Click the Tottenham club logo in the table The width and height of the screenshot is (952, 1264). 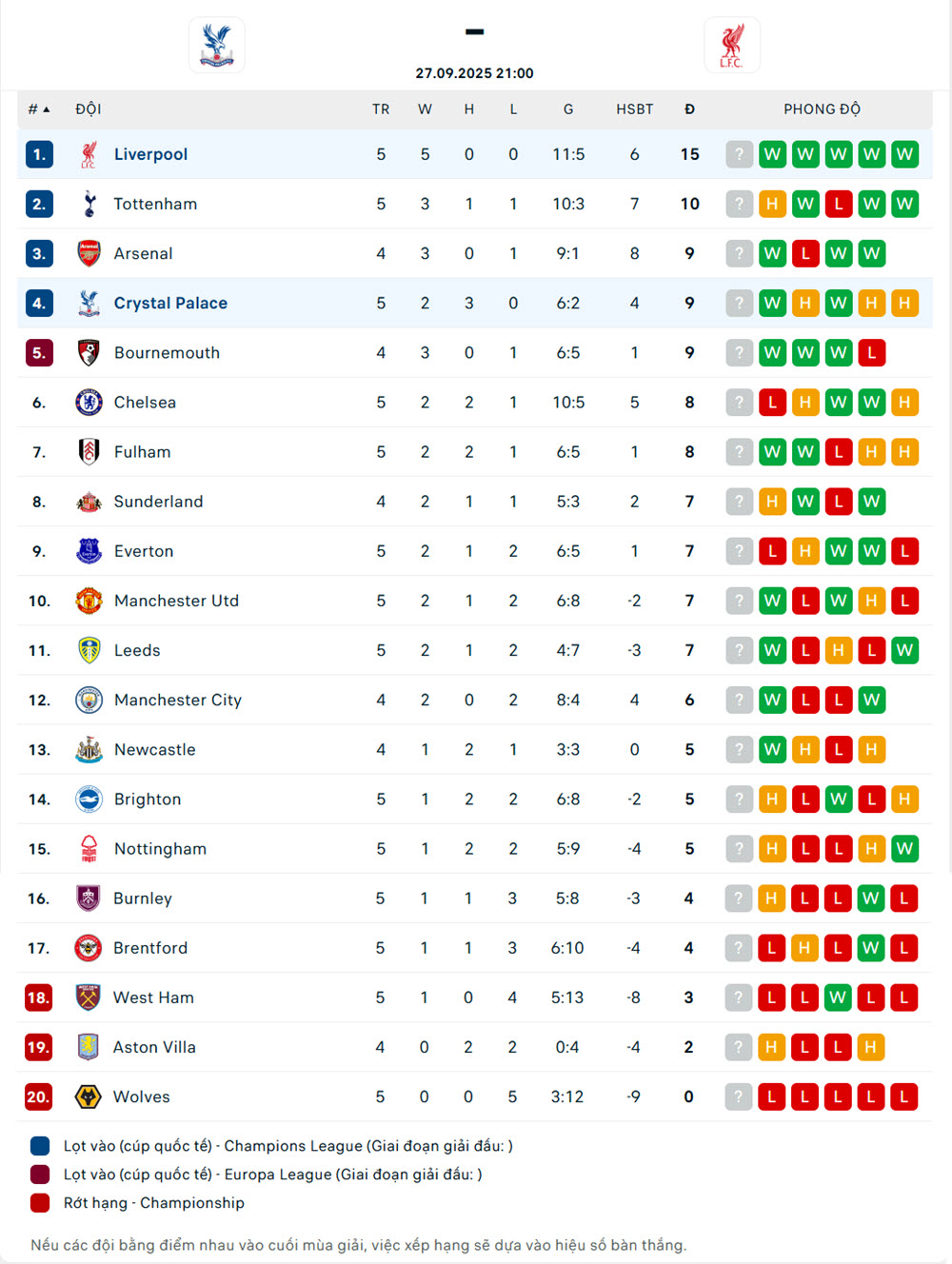[x=89, y=204]
